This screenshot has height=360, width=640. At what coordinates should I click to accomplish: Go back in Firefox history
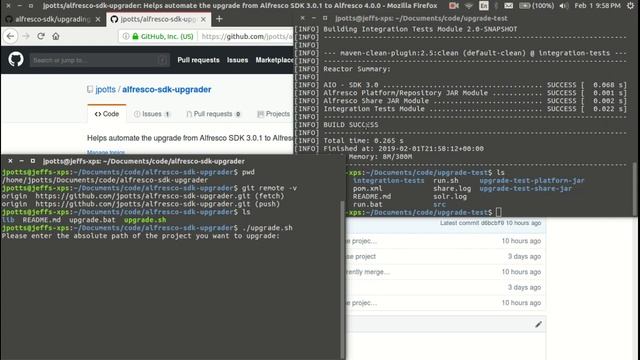pos(10,36)
